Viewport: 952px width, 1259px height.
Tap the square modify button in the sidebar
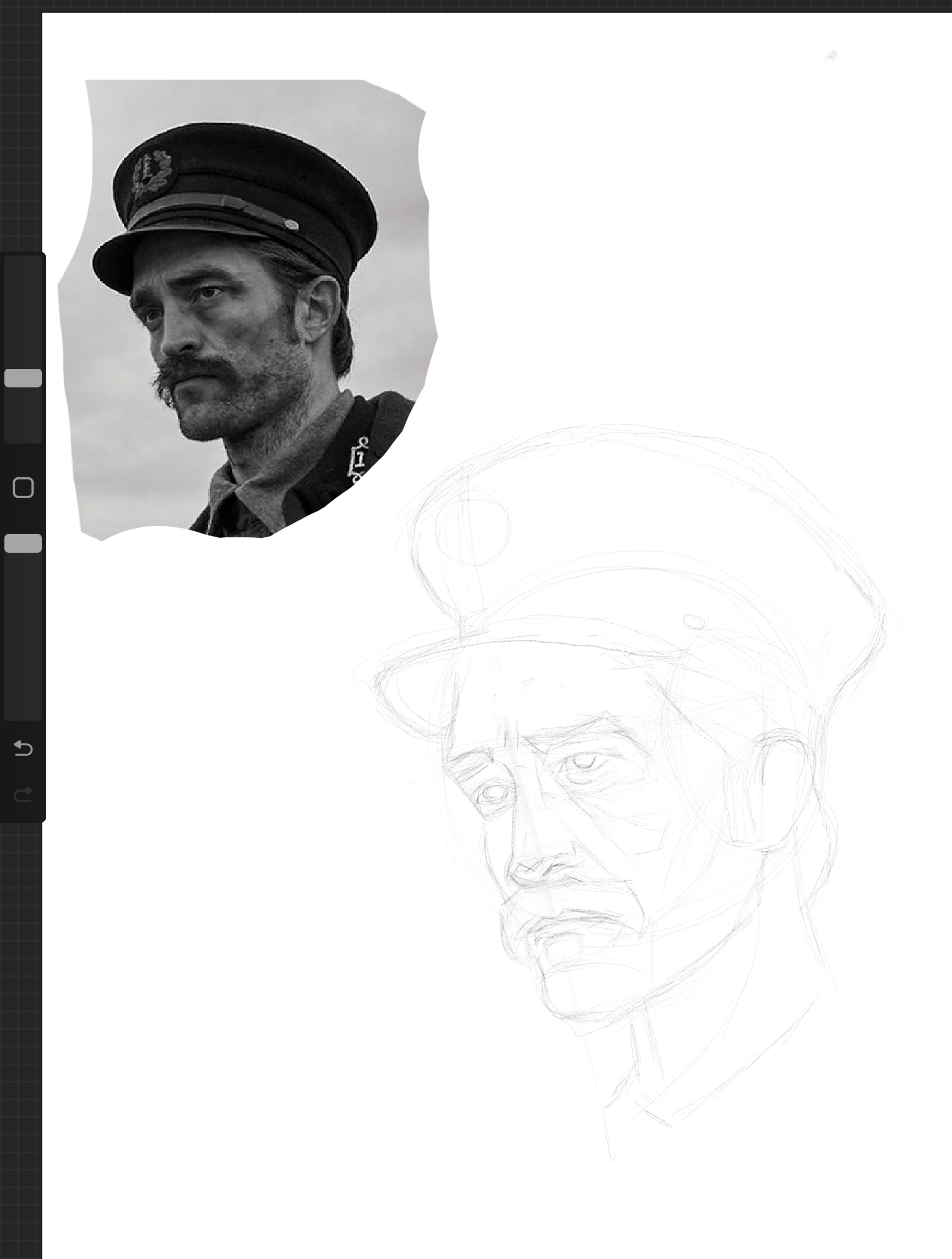23,488
